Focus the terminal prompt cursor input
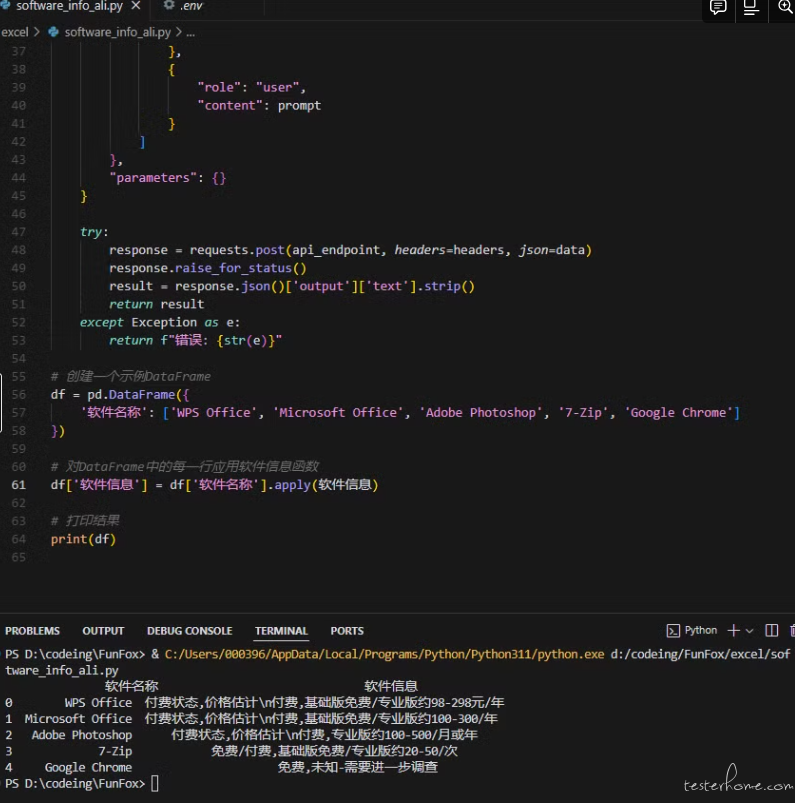This screenshot has height=803, width=795. [155, 784]
